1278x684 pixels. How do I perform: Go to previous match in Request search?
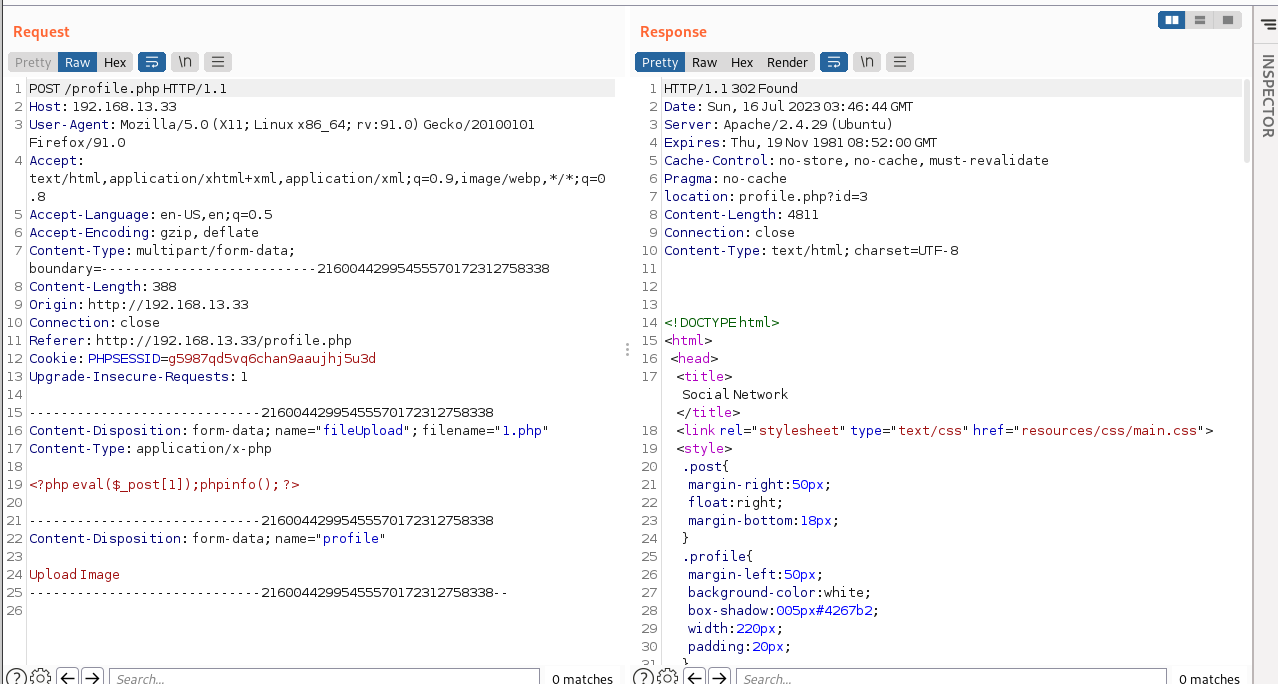tap(68, 677)
